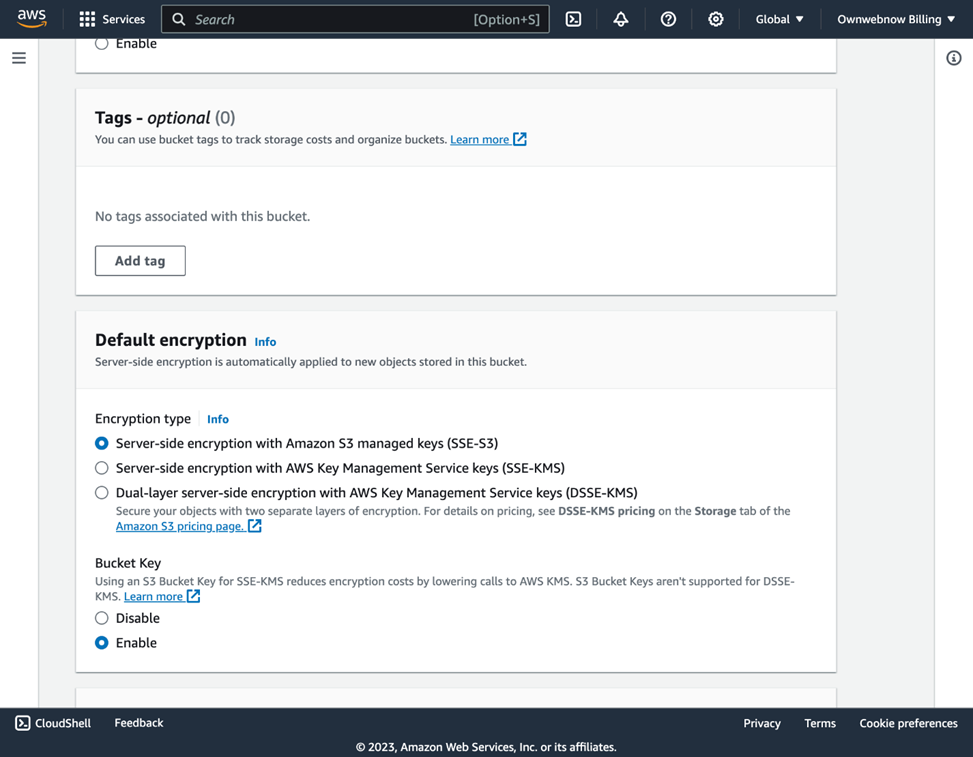Disable the Bucket Key
The width and height of the screenshot is (973, 757).
point(102,618)
